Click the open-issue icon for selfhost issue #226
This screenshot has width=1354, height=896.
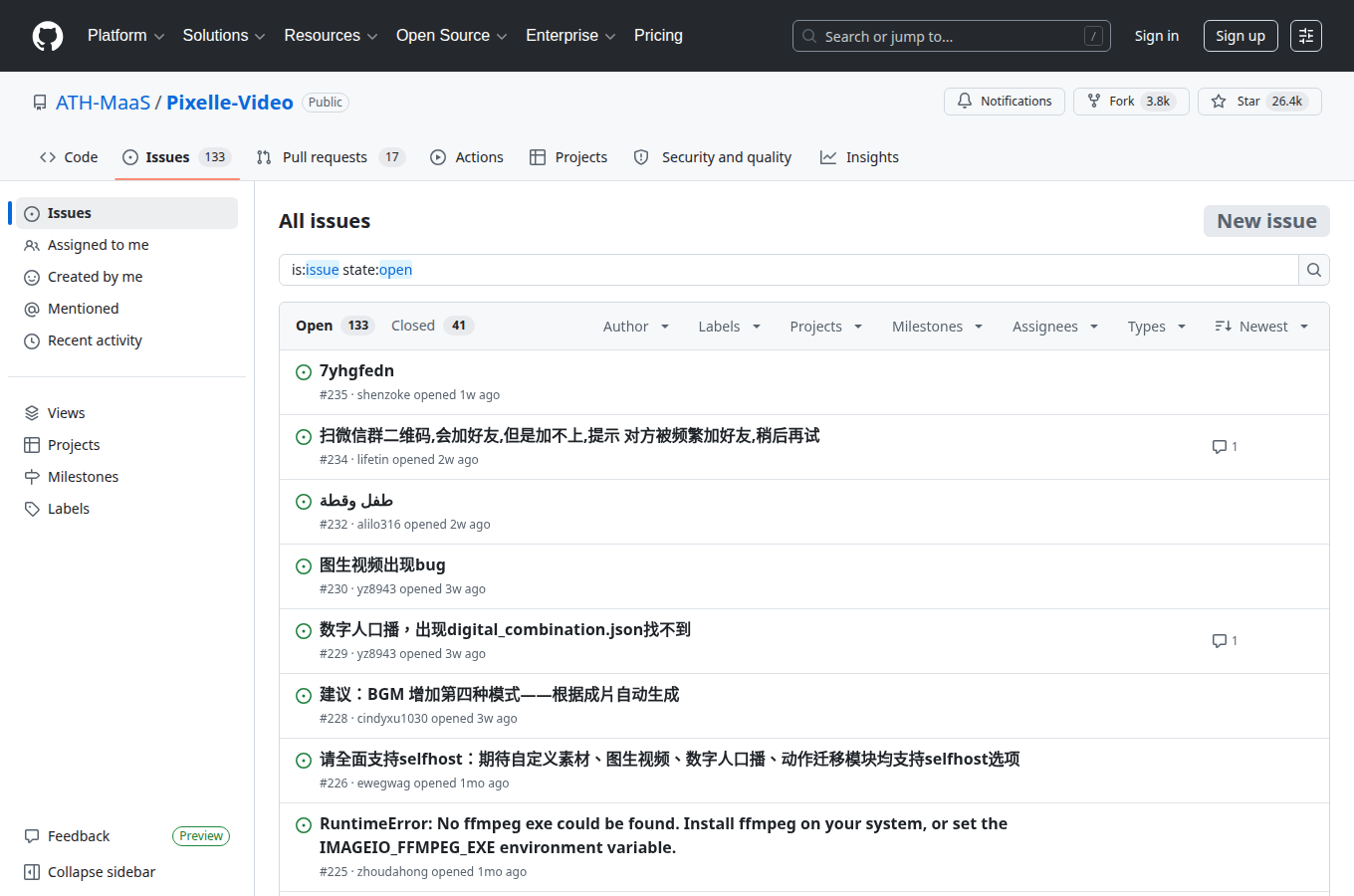[304, 761]
